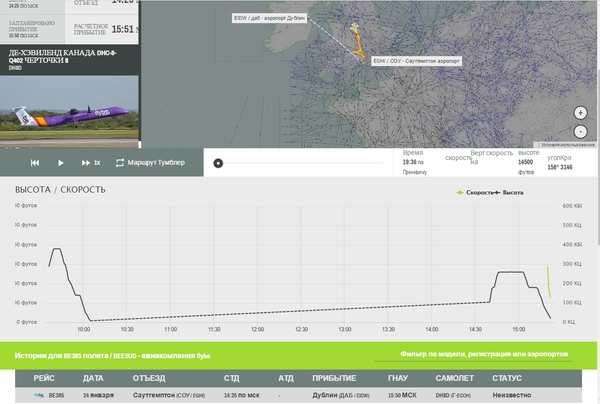Click the rewind playback icon
600x404 pixels.
35,163
